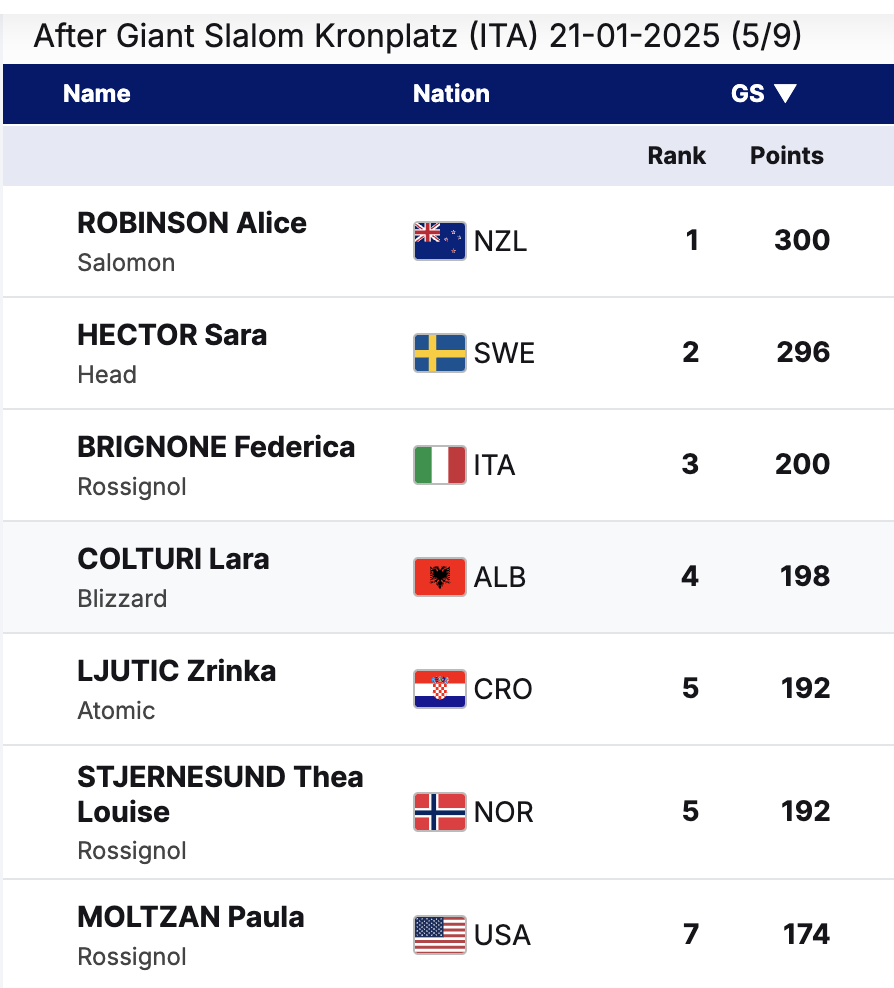Click the New Zealand flag icon

tap(439, 241)
